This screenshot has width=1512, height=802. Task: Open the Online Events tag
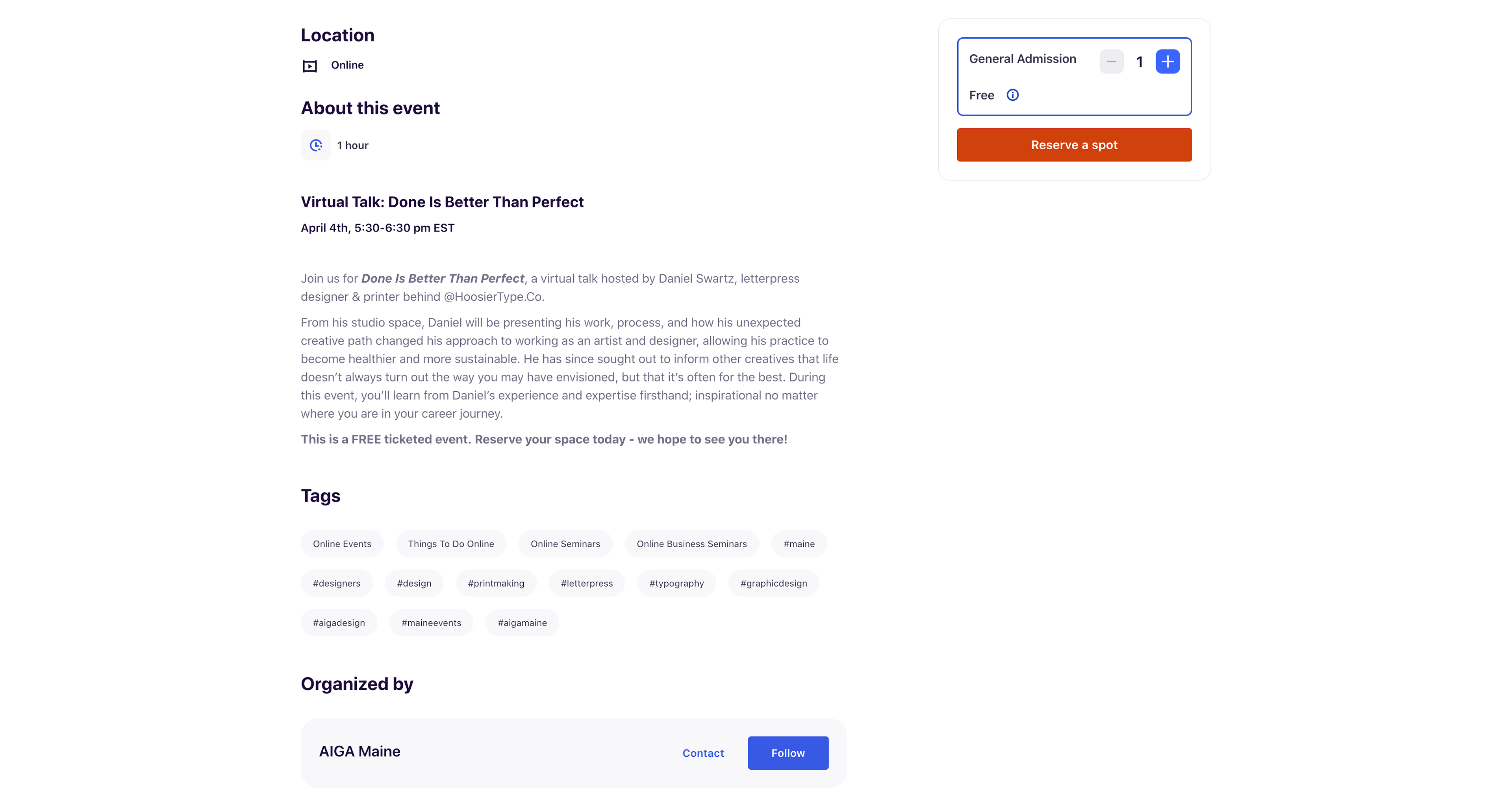(342, 544)
